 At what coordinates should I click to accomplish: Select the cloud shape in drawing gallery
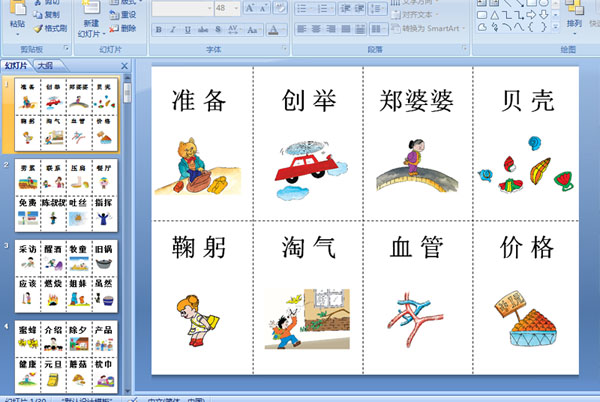point(482,27)
